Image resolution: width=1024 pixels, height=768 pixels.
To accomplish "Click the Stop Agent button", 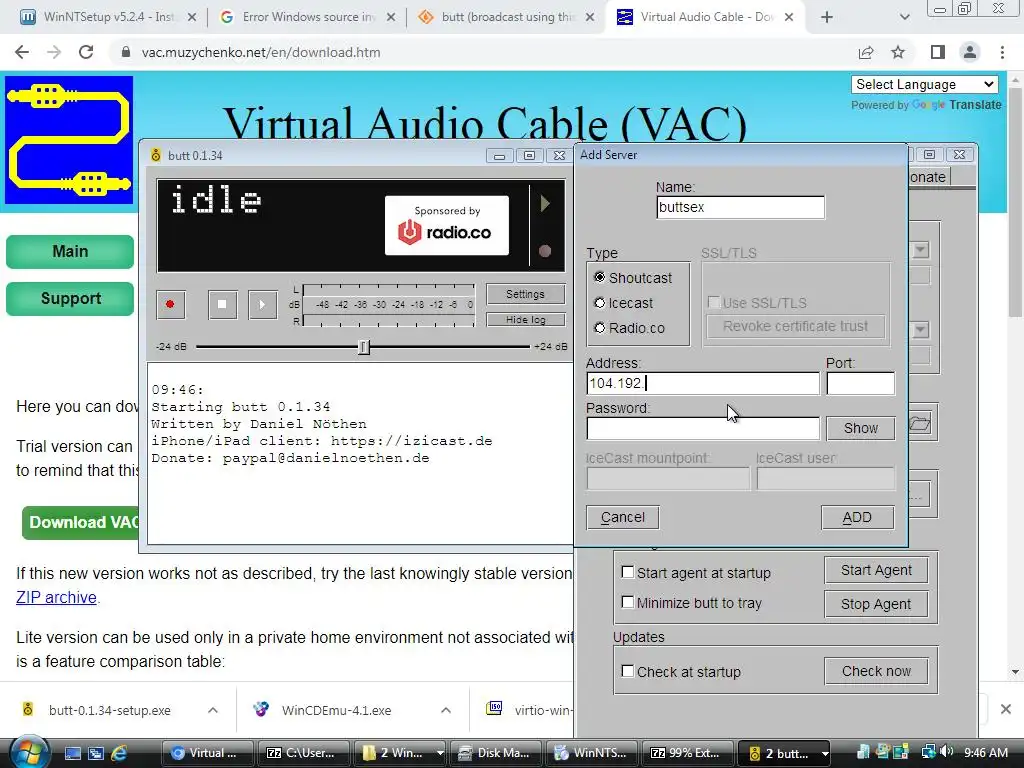I will click(x=876, y=604).
